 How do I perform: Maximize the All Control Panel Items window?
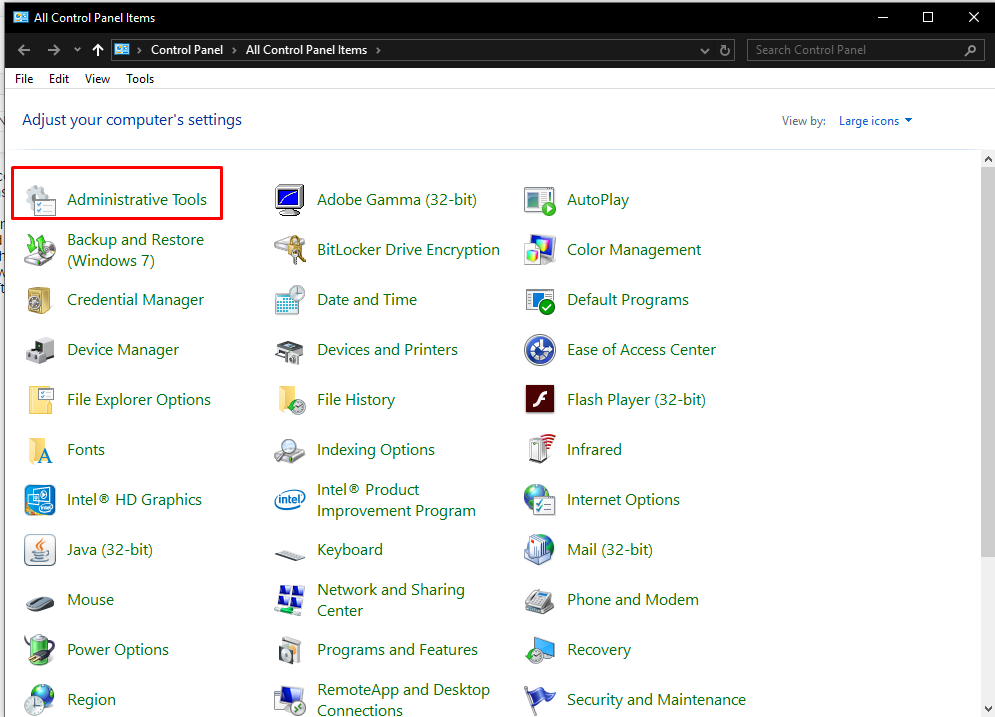[x=928, y=17]
